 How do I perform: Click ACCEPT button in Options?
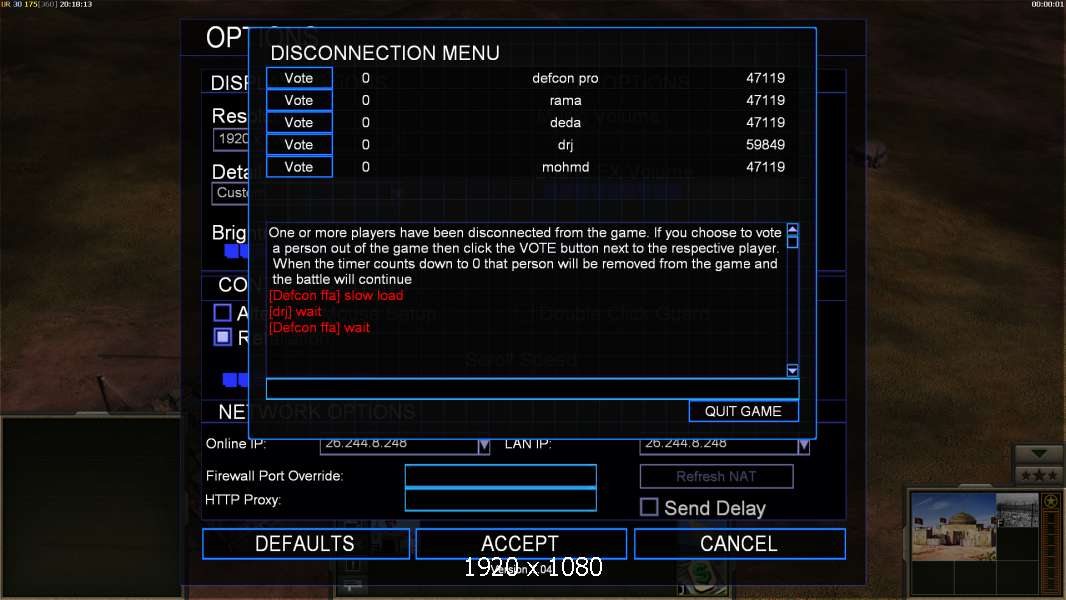click(x=520, y=544)
